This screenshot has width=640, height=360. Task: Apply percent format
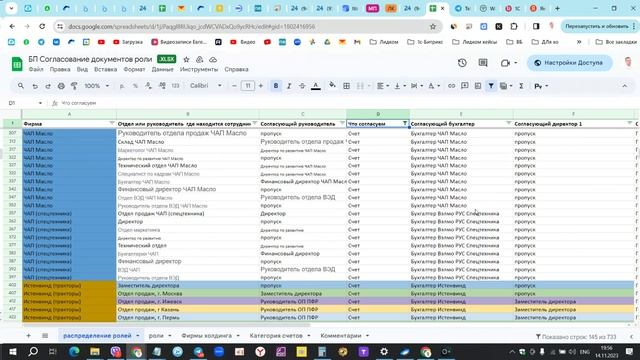pos(135,86)
